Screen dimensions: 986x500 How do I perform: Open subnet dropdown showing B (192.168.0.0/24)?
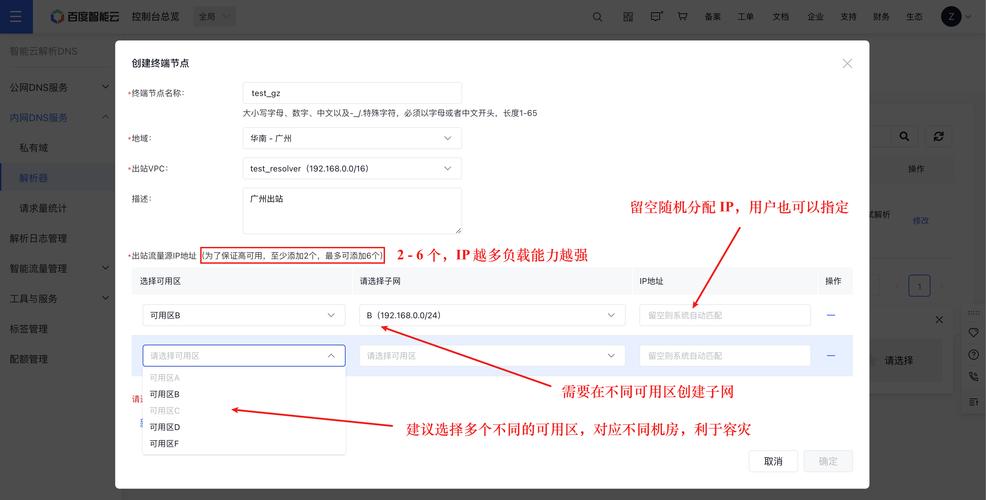point(490,315)
